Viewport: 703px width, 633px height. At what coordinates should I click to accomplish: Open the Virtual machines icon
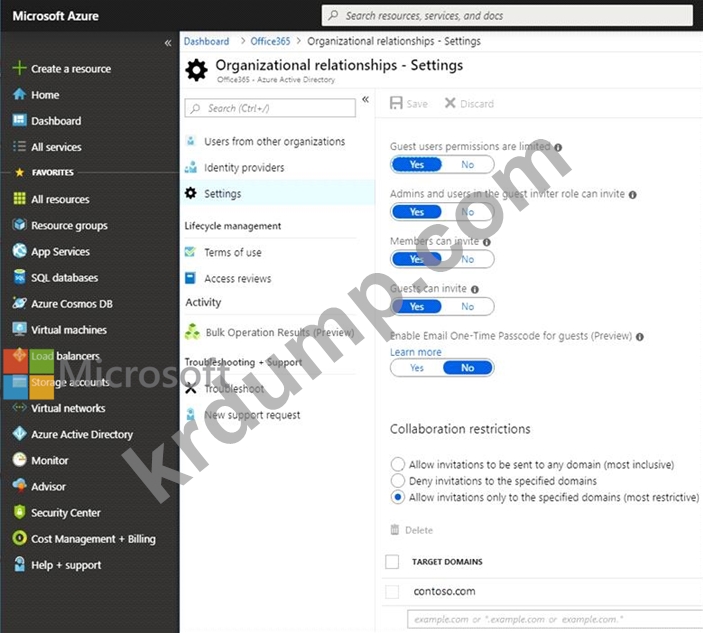pos(19,330)
